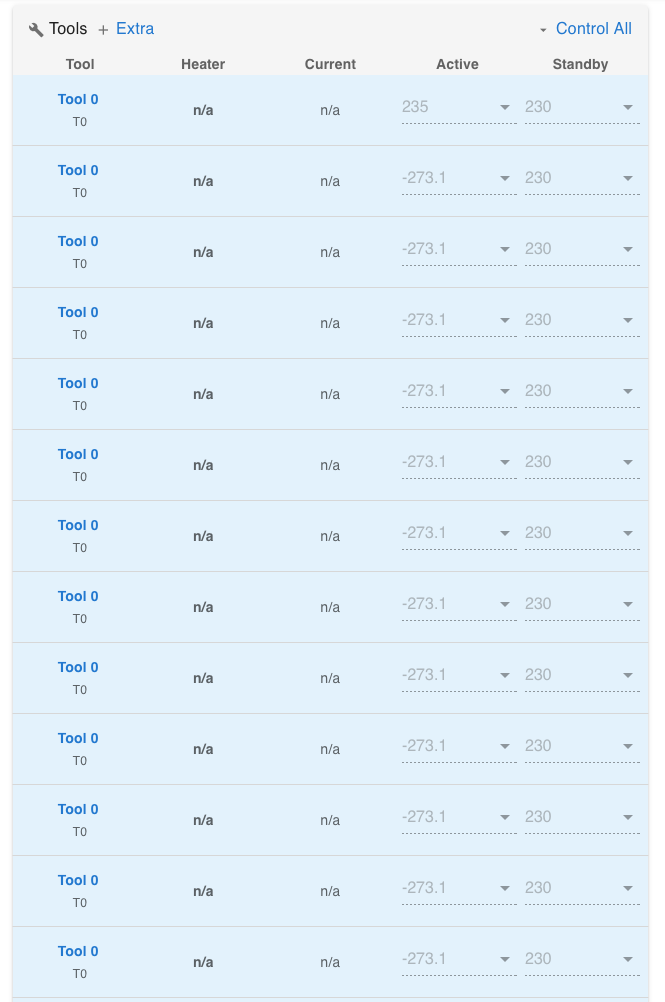
Task: Open the dropdown caret next to Control All
Action: [541, 29]
